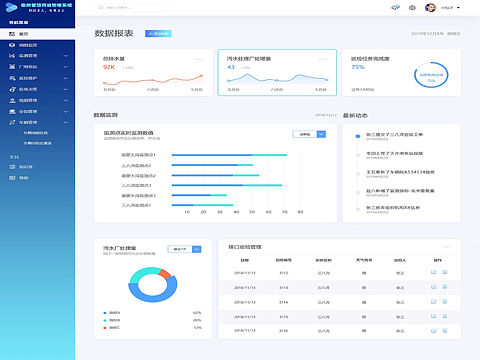Open the user account dropdown caret
The height and width of the screenshot is (360, 480).
click(458, 7)
